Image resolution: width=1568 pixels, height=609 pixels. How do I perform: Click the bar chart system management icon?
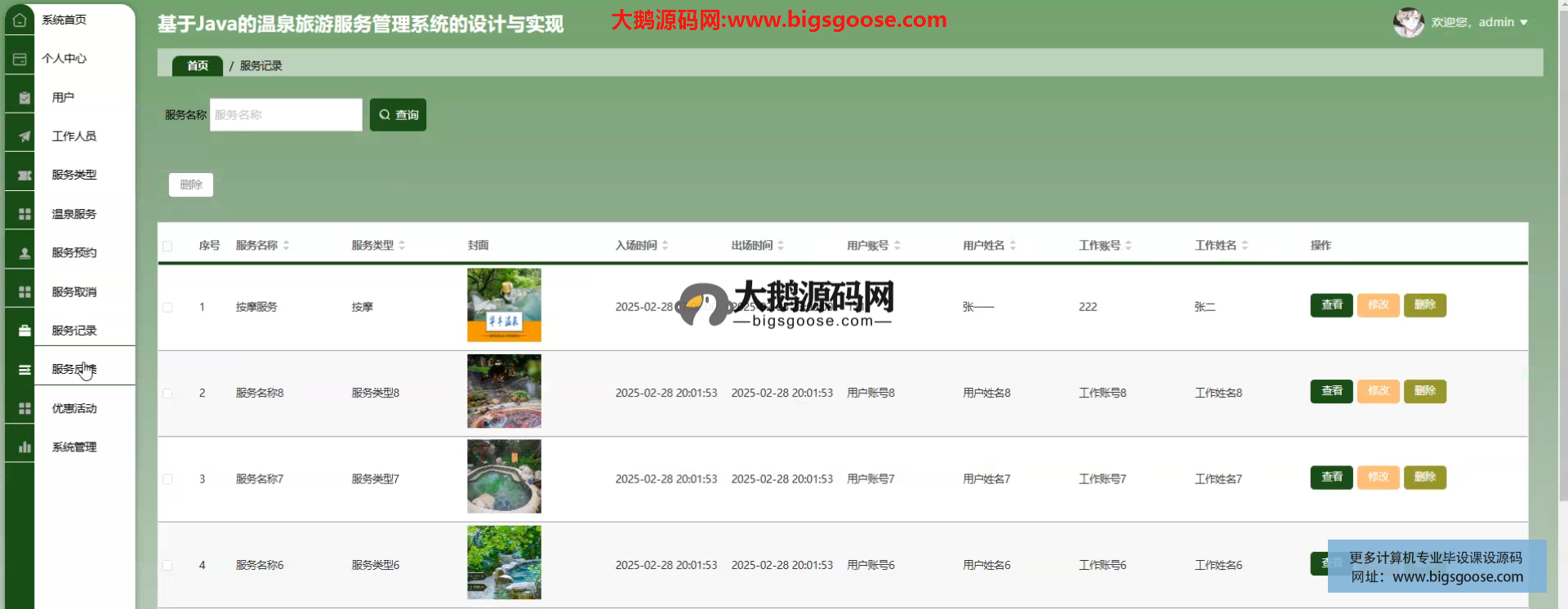point(24,447)
